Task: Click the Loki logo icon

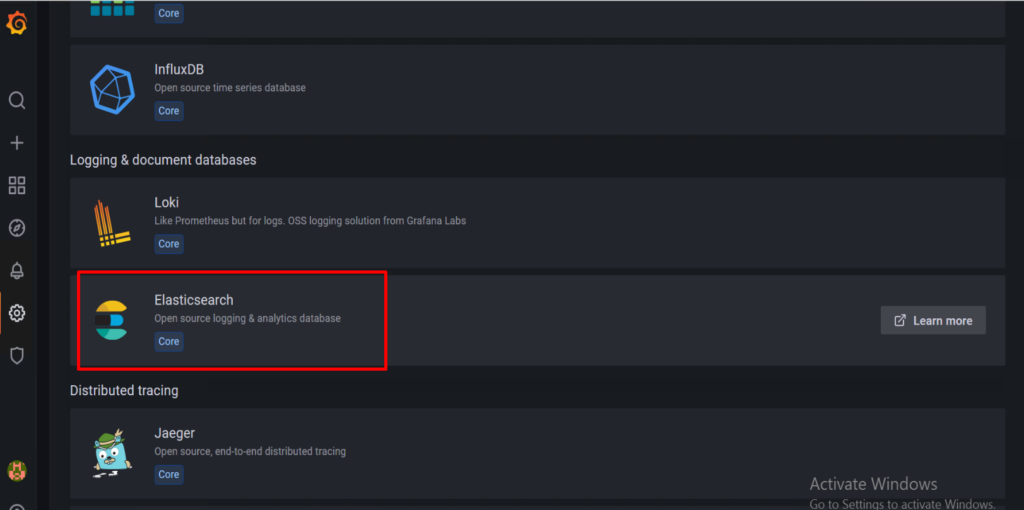Action: point(112,222)
